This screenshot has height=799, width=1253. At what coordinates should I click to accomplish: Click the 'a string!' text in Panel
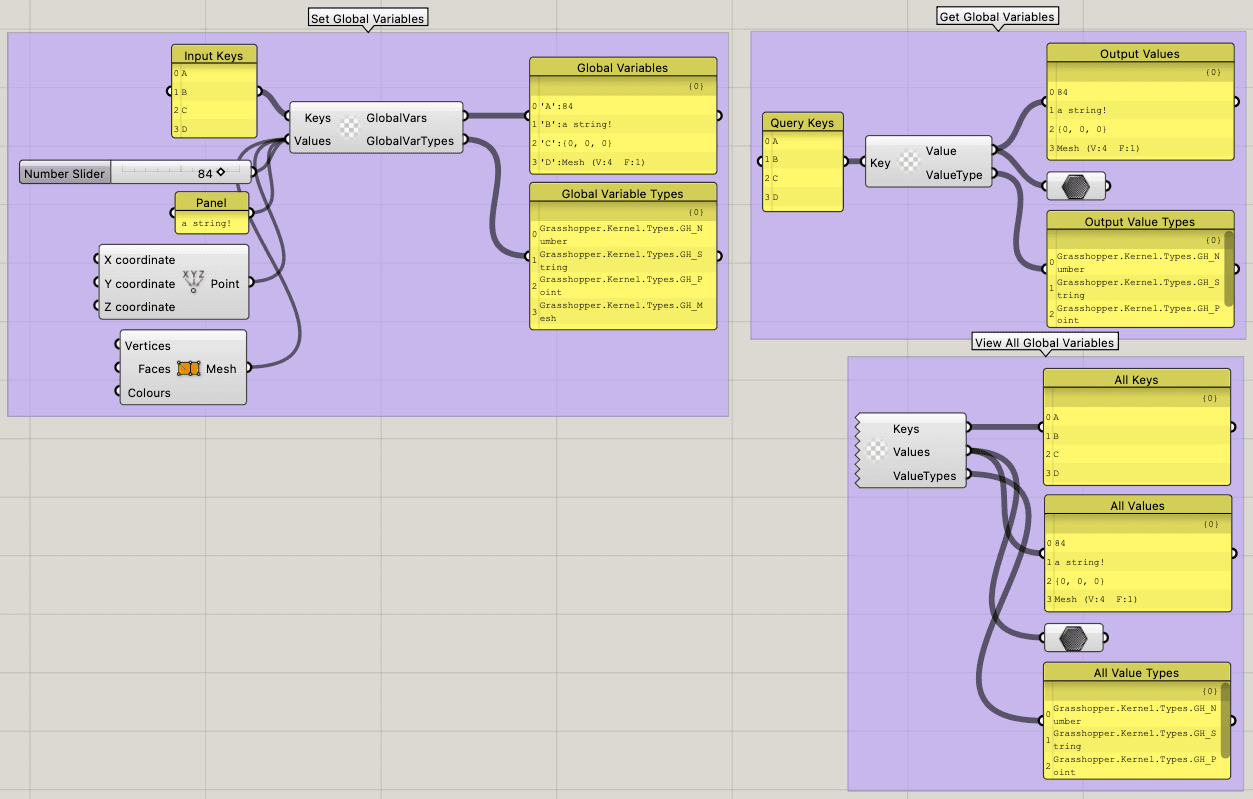pos(206,224)
